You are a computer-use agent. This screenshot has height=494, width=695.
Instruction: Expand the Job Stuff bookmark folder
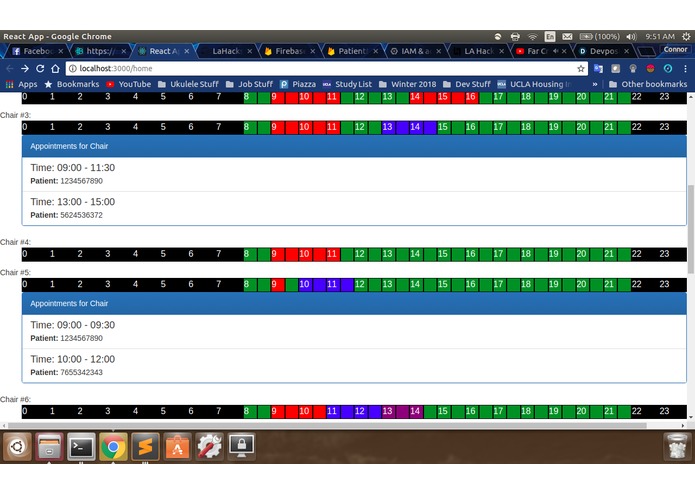point(249,84)
